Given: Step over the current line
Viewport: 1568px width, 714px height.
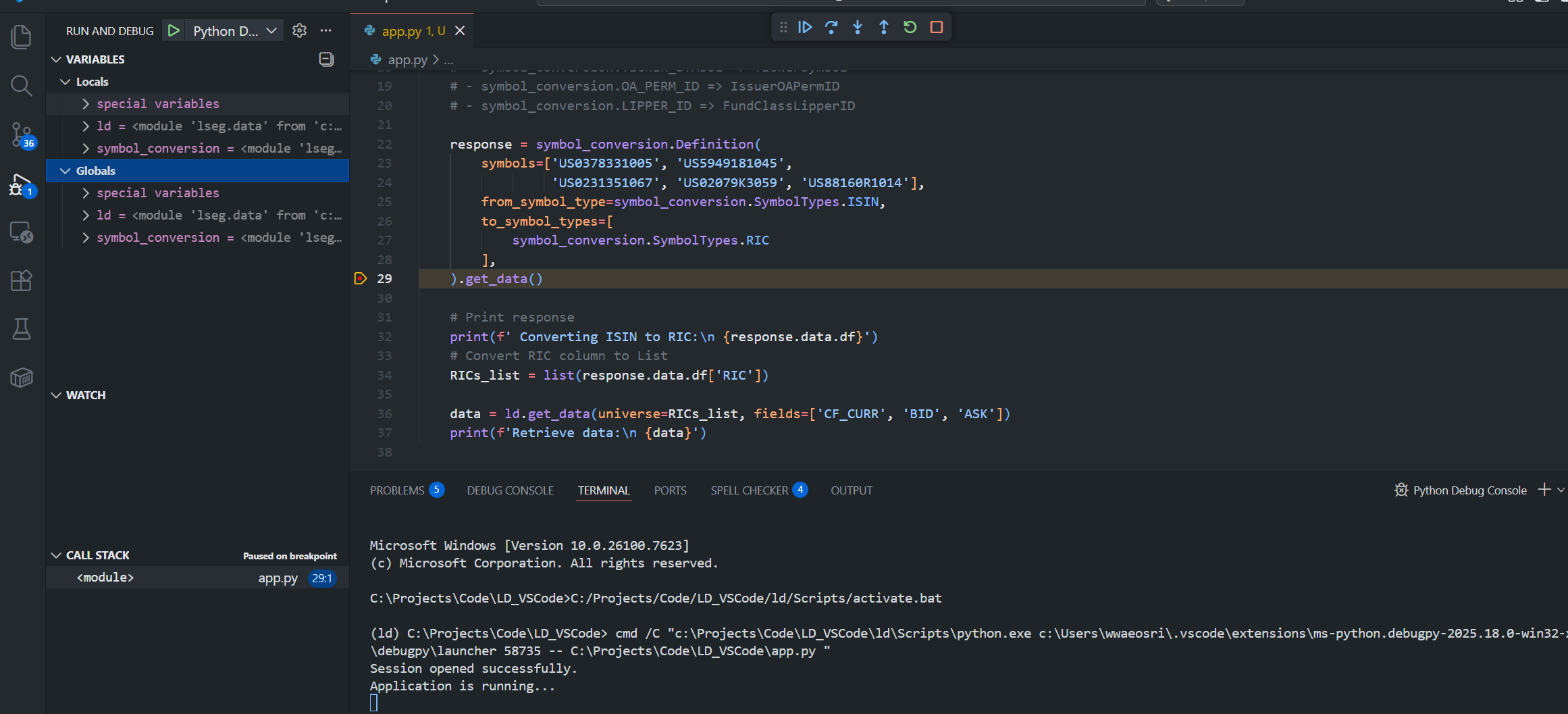Looking at the screenshot, I should point(831,27).
